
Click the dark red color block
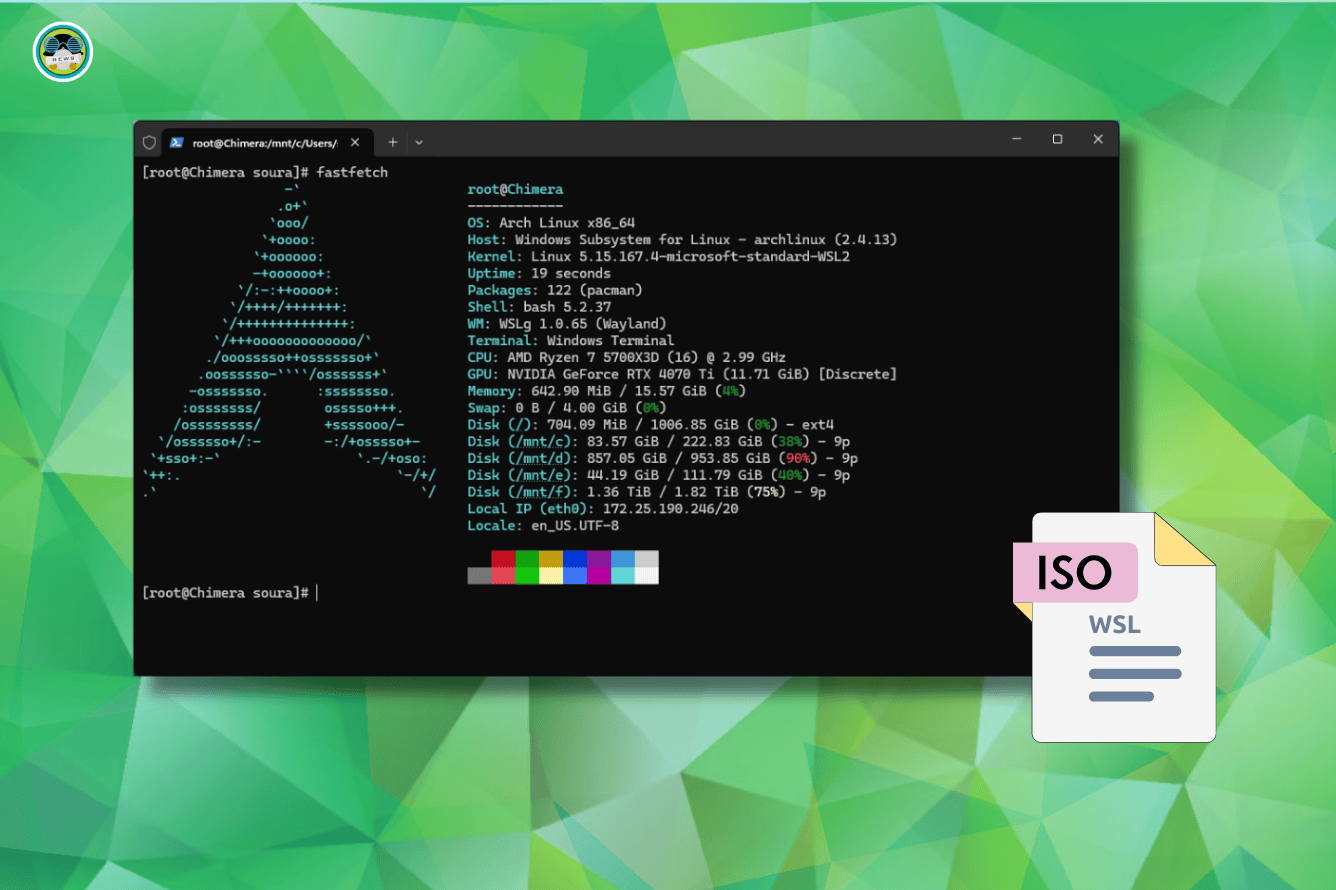pos(503,558)
